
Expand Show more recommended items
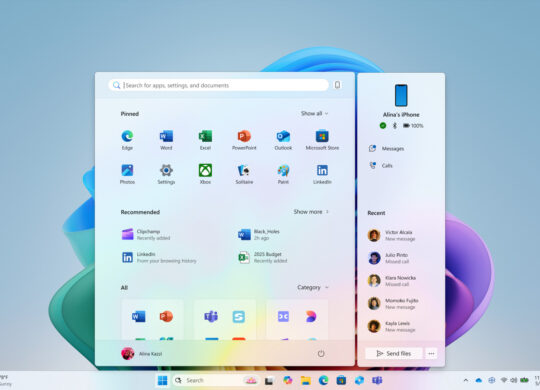coord(311,212)
